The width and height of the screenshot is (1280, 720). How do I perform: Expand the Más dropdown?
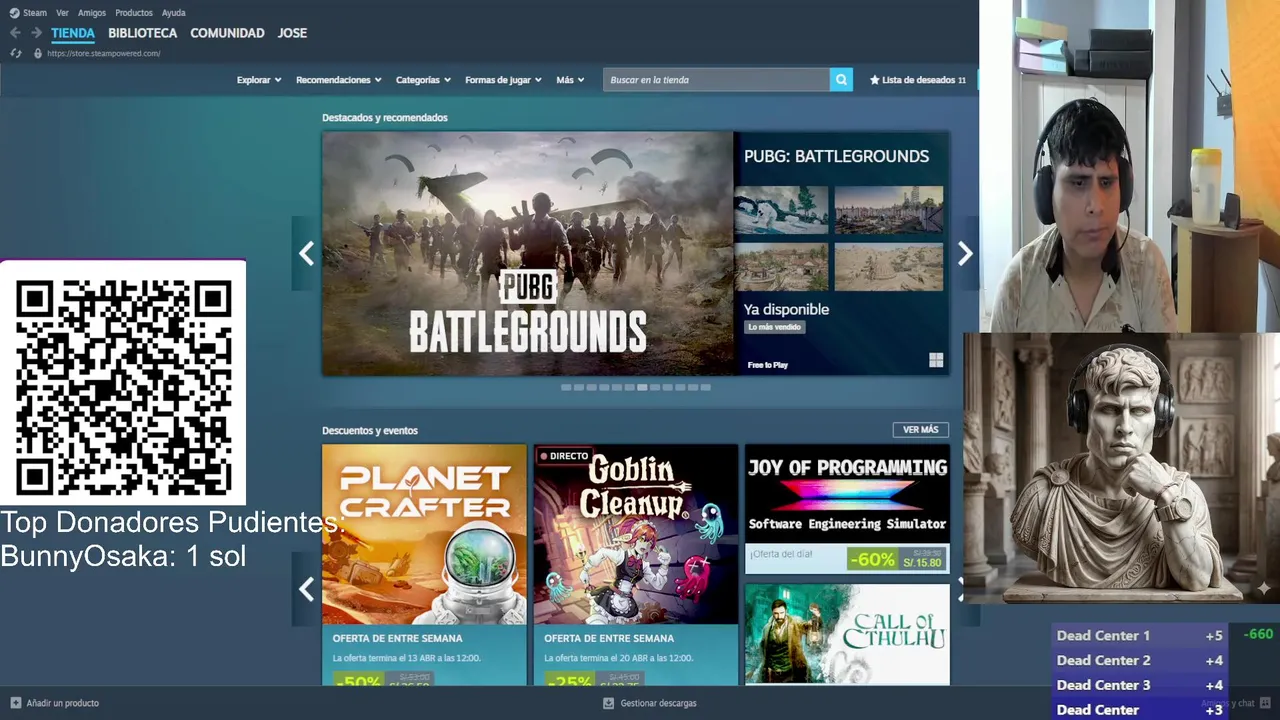pos(571,80)
